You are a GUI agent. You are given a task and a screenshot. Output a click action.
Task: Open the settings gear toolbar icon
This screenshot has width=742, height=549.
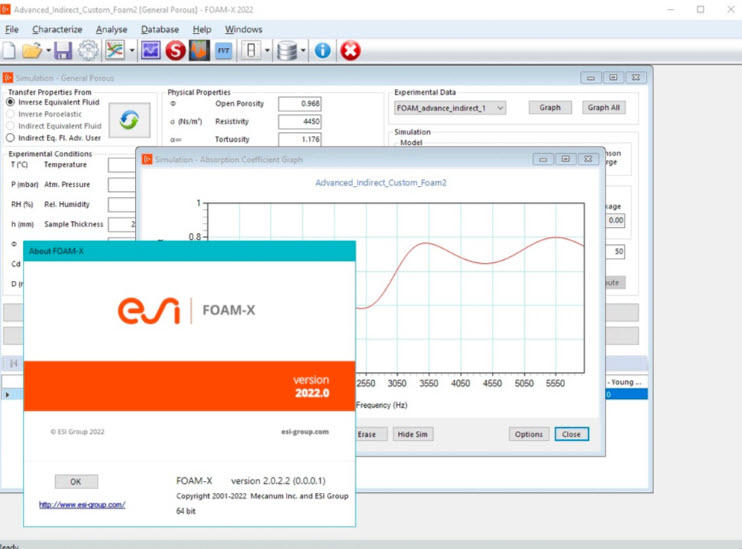coord(88,50)
